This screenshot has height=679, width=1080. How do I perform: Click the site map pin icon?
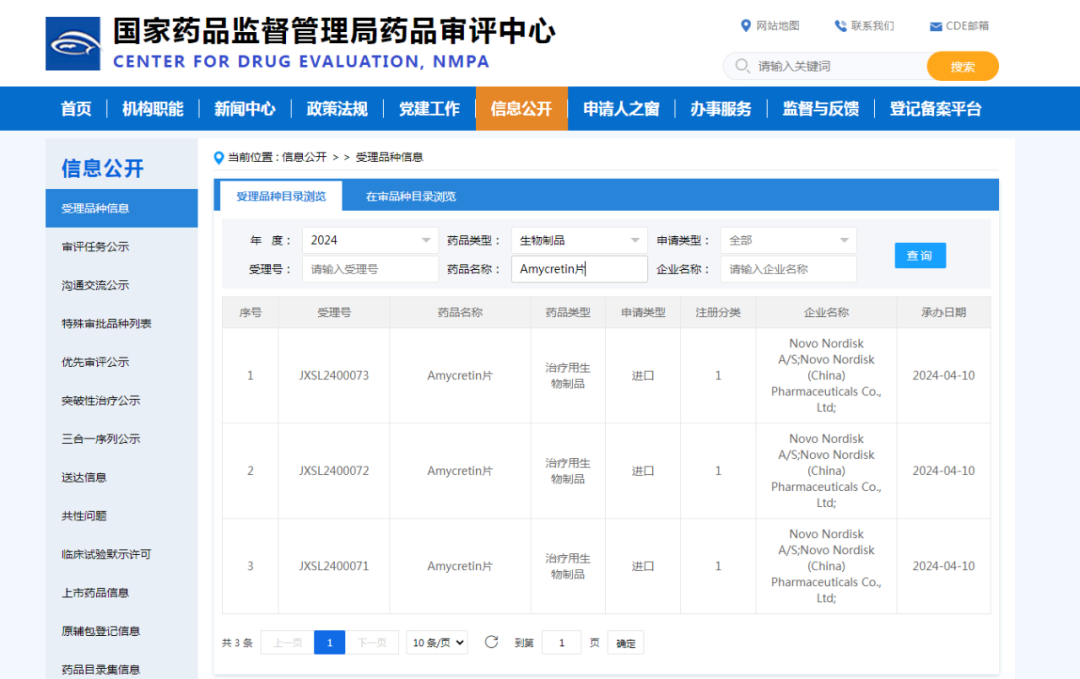[745, 26]
